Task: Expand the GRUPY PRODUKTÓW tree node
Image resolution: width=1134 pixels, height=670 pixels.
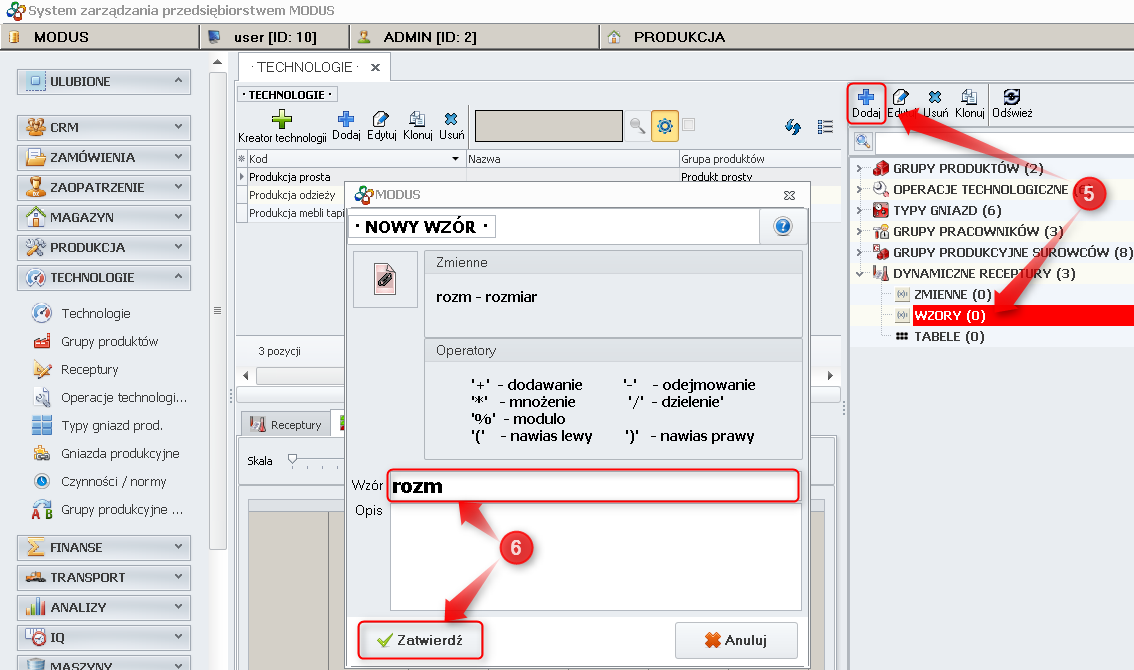Action: click(859, 168)
